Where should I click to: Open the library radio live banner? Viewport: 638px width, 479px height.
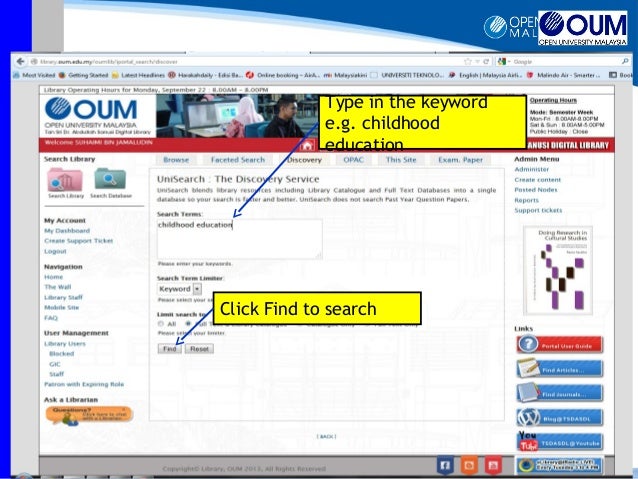tap(559, 466)
